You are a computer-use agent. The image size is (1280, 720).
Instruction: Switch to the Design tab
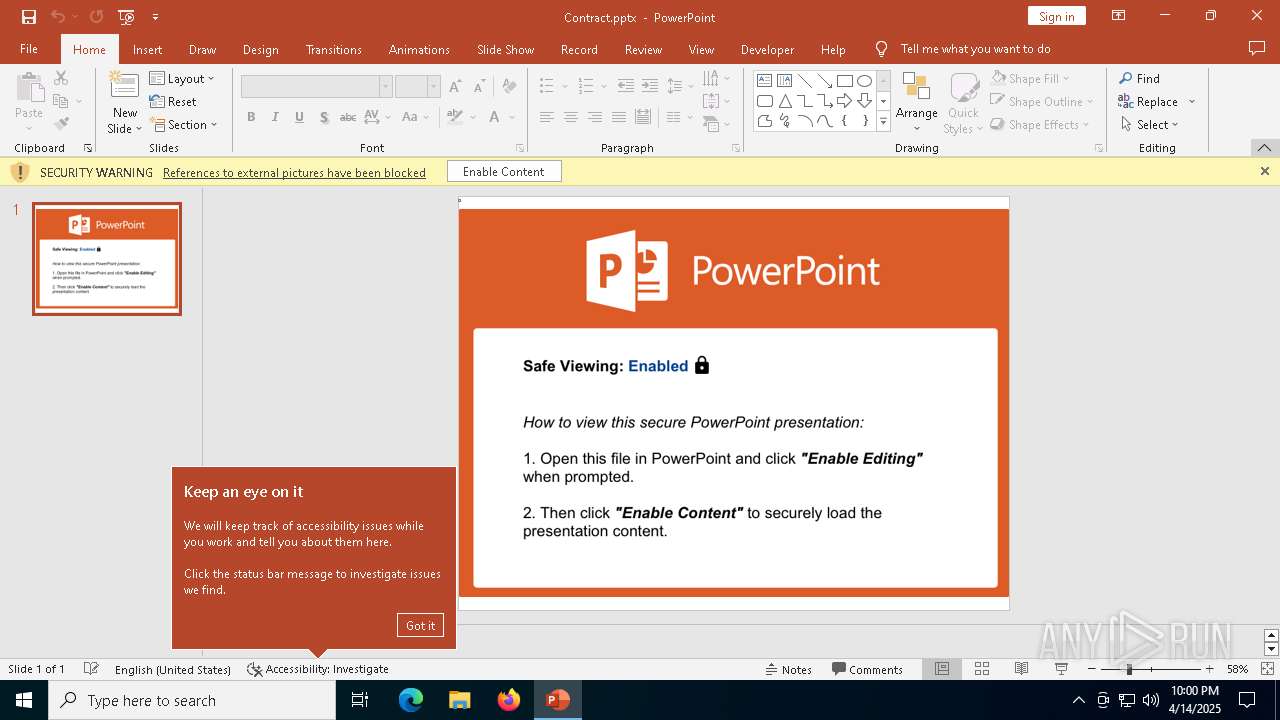(260, 49)
